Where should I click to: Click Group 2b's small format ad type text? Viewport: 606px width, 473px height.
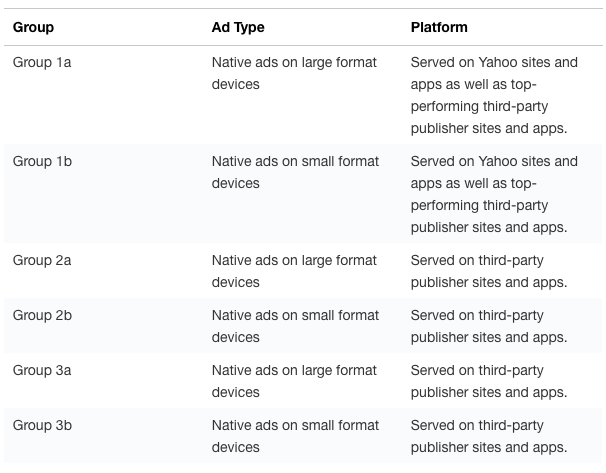(295, 326)
